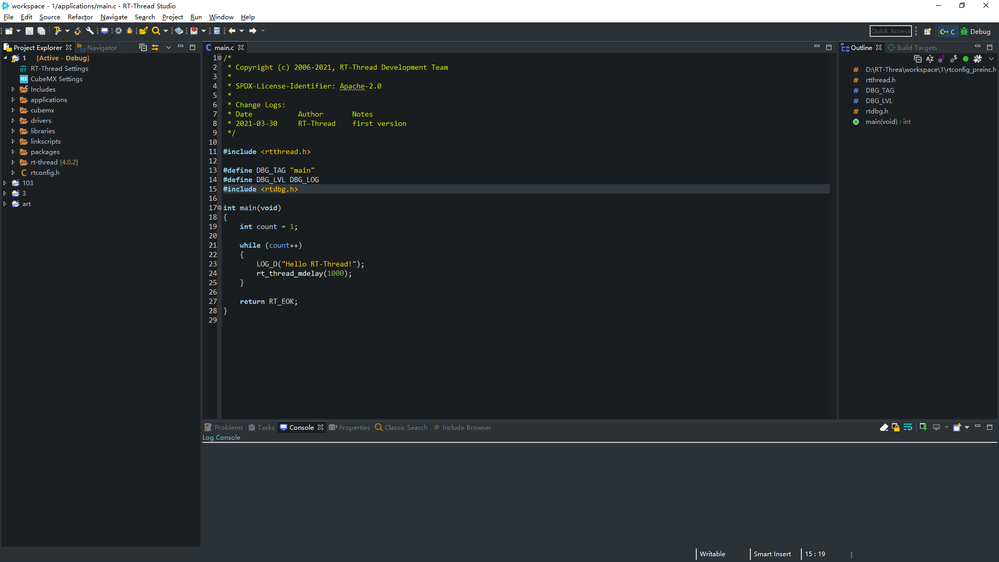Toggle alphabetical sort in Outline
Viewport: 999px width, 562px height.
tap(930, 59)
